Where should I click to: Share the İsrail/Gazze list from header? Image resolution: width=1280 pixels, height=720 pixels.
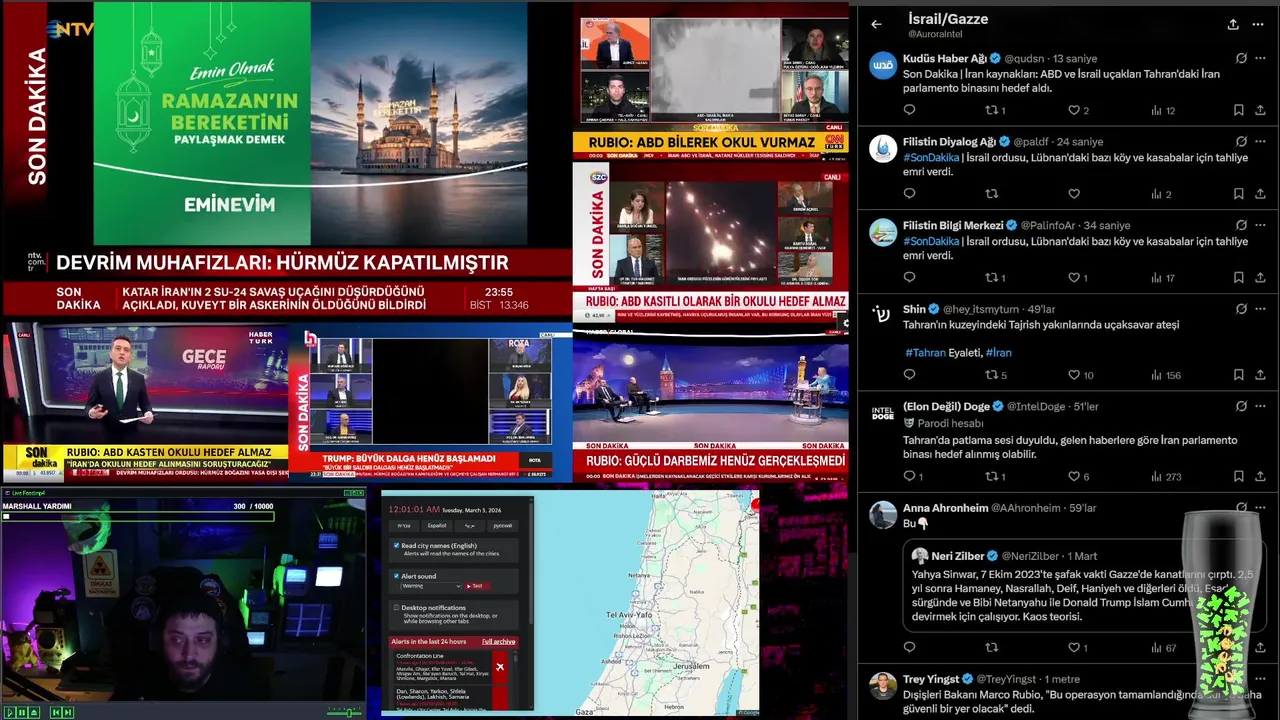coord(1233,25)
